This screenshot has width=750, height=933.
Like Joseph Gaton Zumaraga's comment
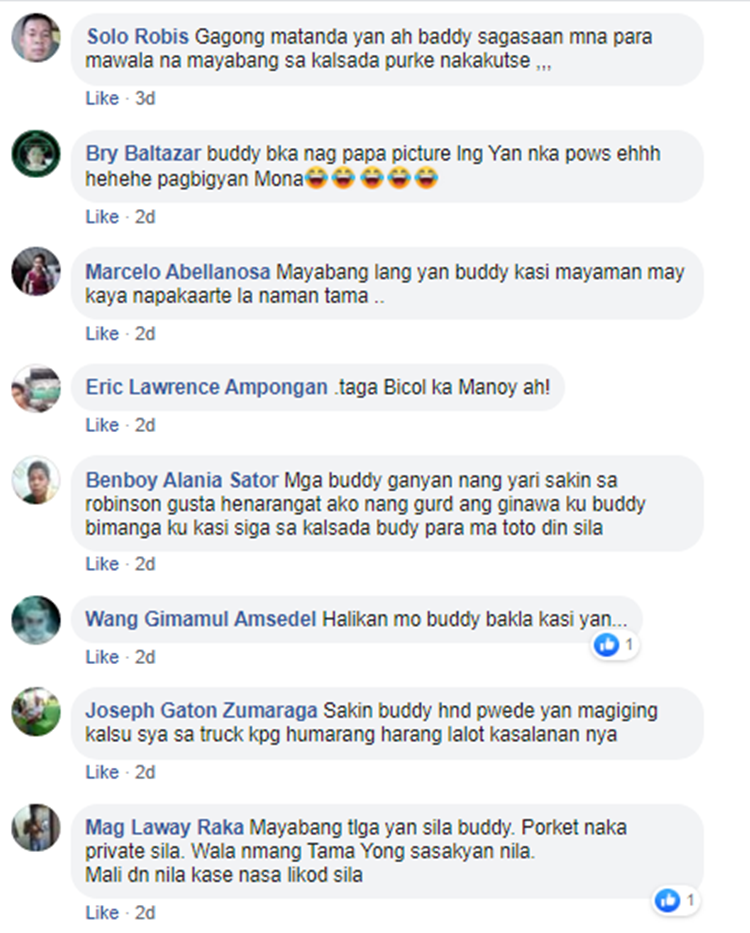102,772
